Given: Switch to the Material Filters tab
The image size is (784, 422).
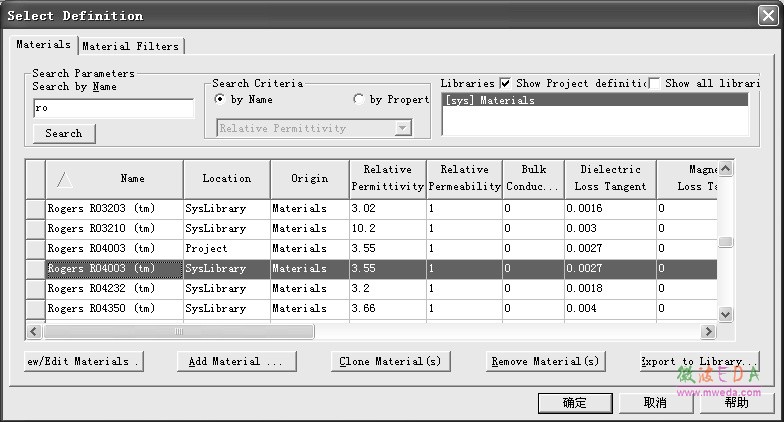Looking at the screenshot, I should point(130,46).
